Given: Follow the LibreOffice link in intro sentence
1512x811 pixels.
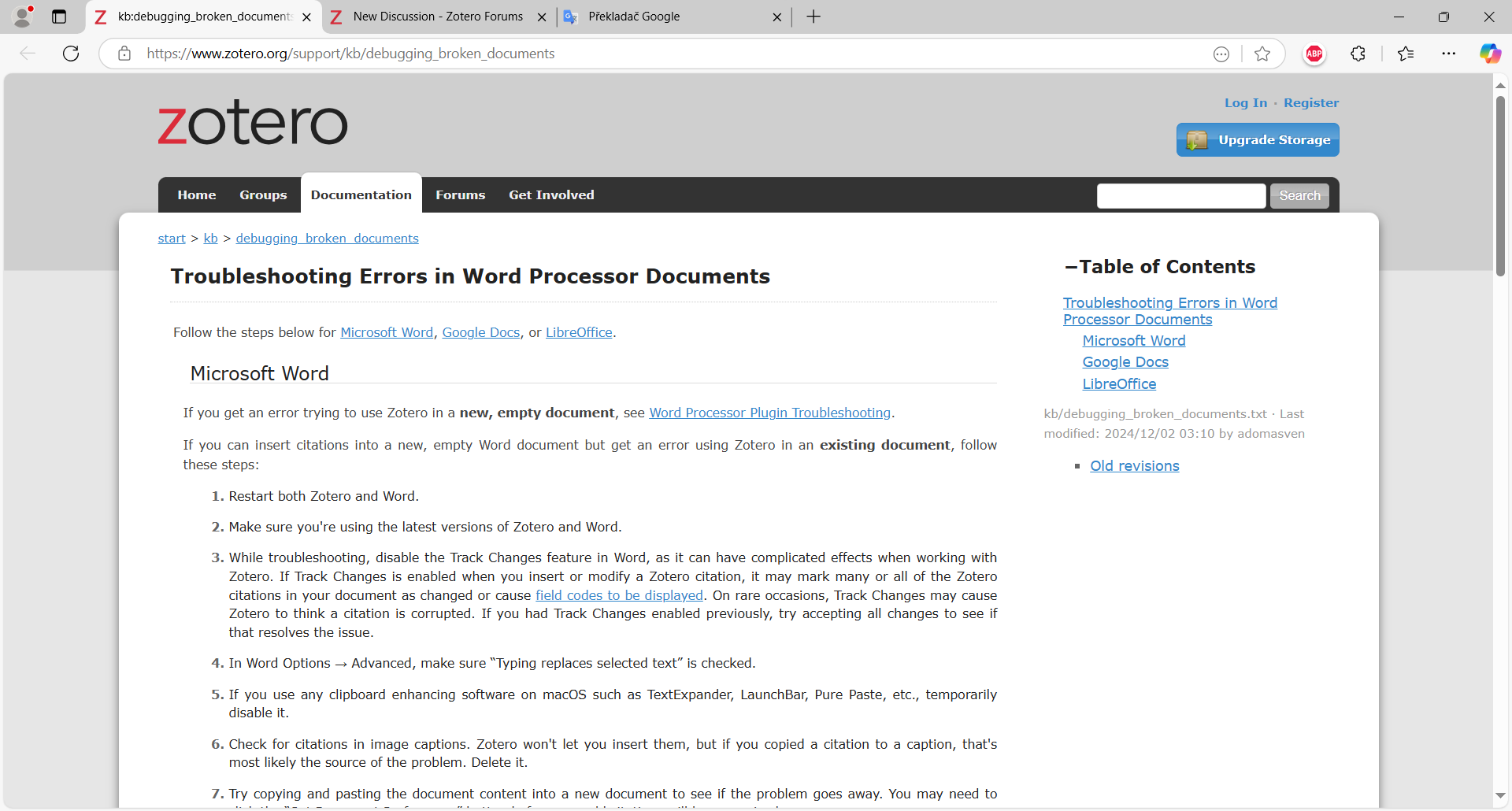Looking at the screenshot, I should tap(579, 332).
